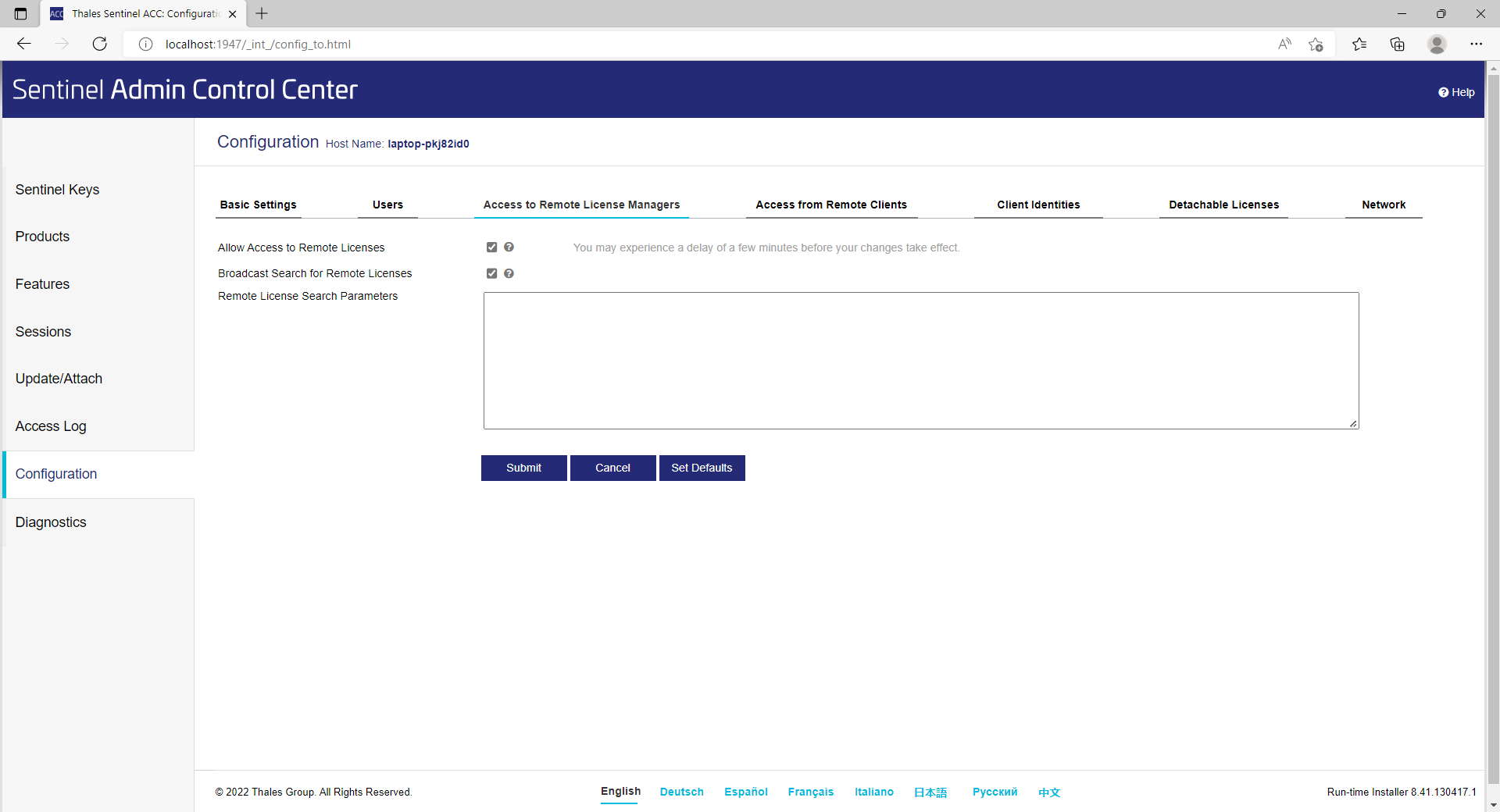Open Diagnostics in the sidebar

(x=51, y=522)
